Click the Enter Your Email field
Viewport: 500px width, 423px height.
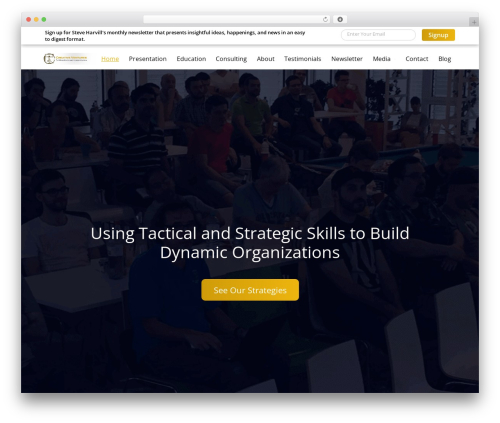pos(378,35)
